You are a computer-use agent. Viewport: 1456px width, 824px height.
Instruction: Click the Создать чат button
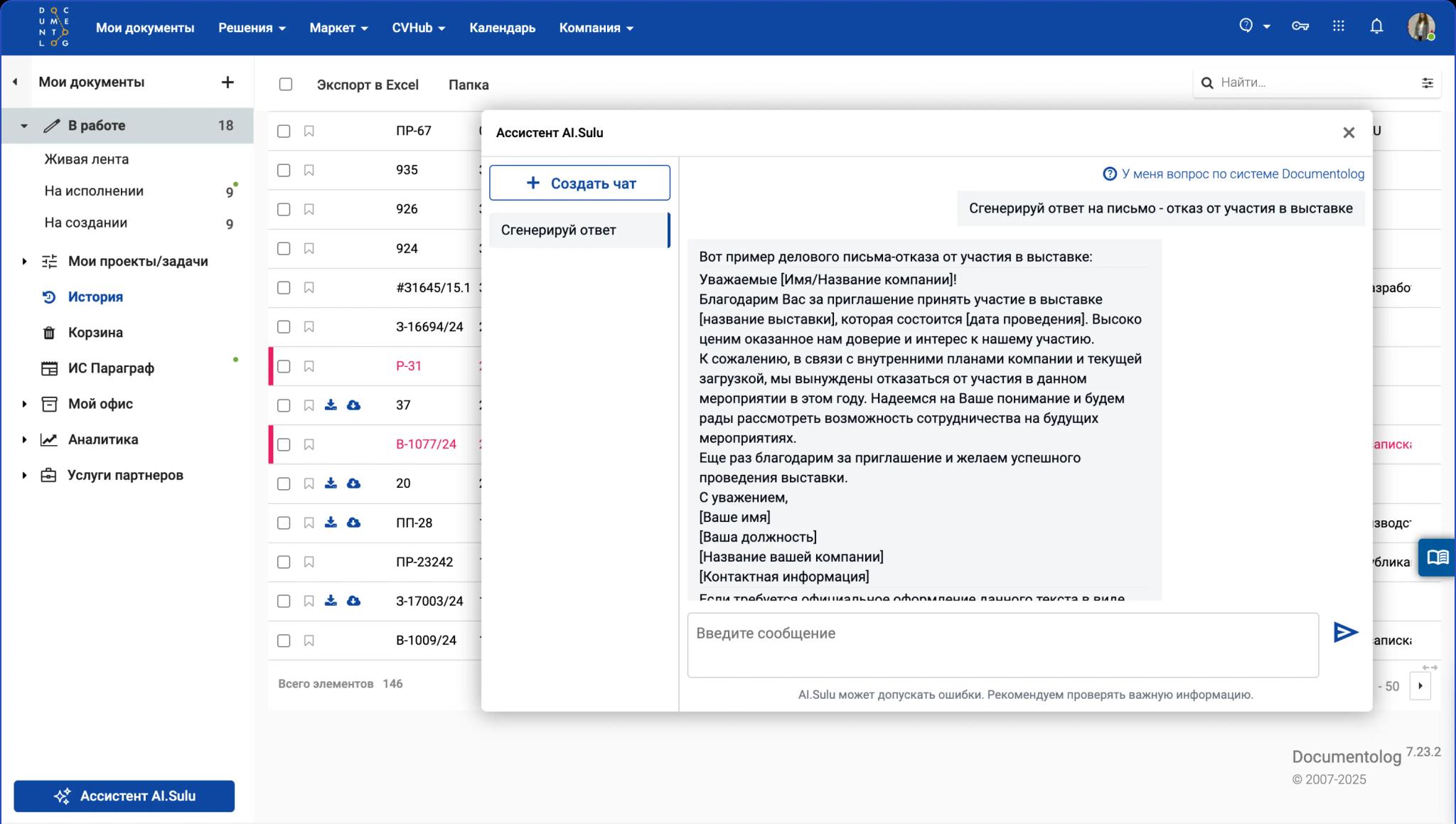(579, 183)
